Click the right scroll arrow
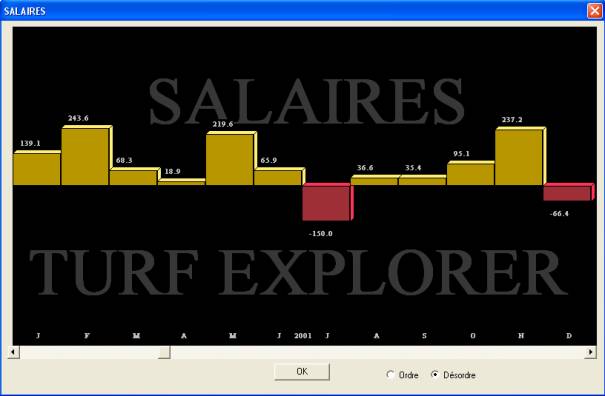Image resolution: width=605 pixels, height=396 pixels. [x=590, y=352]
